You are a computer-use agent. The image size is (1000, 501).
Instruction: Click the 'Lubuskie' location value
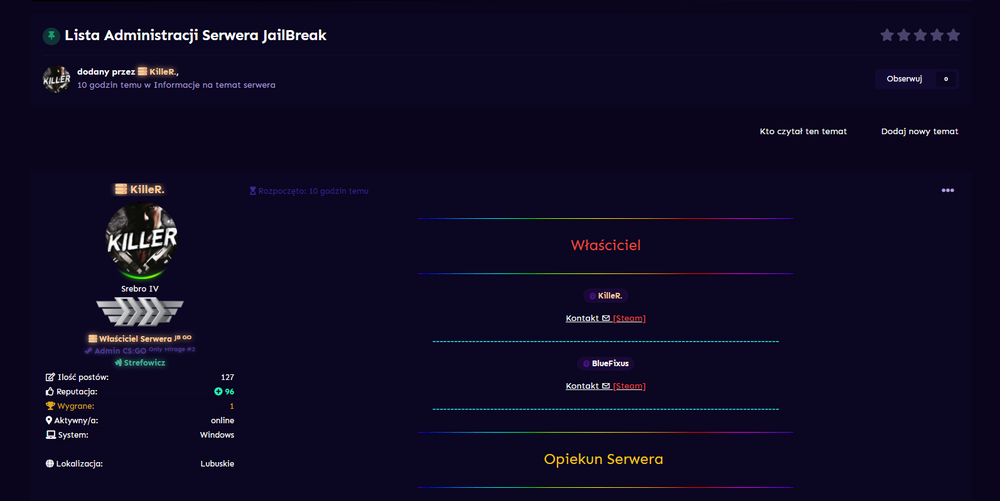click(x=217, y=463)
